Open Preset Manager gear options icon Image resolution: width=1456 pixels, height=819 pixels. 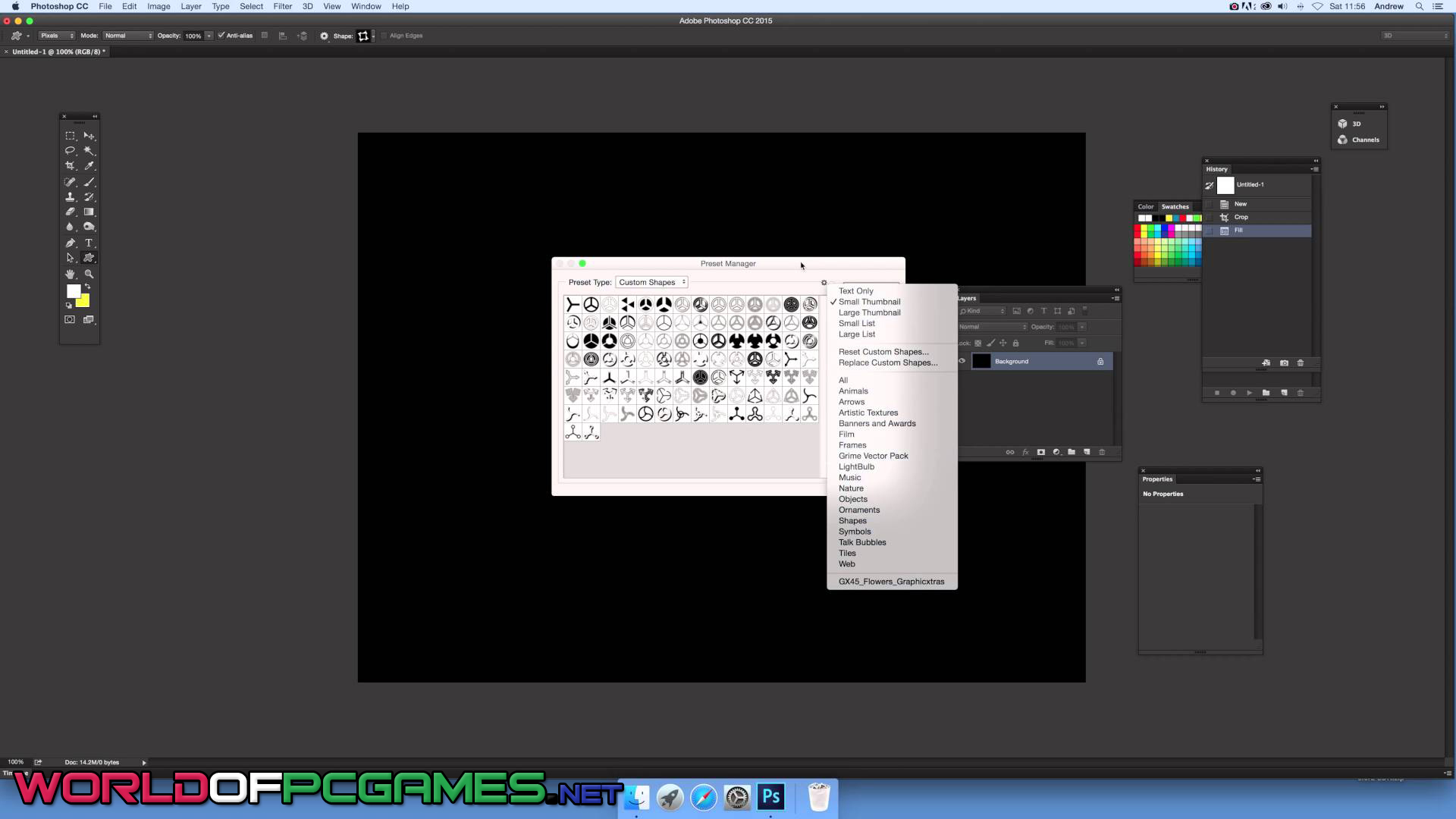click(x=824, y=283)
